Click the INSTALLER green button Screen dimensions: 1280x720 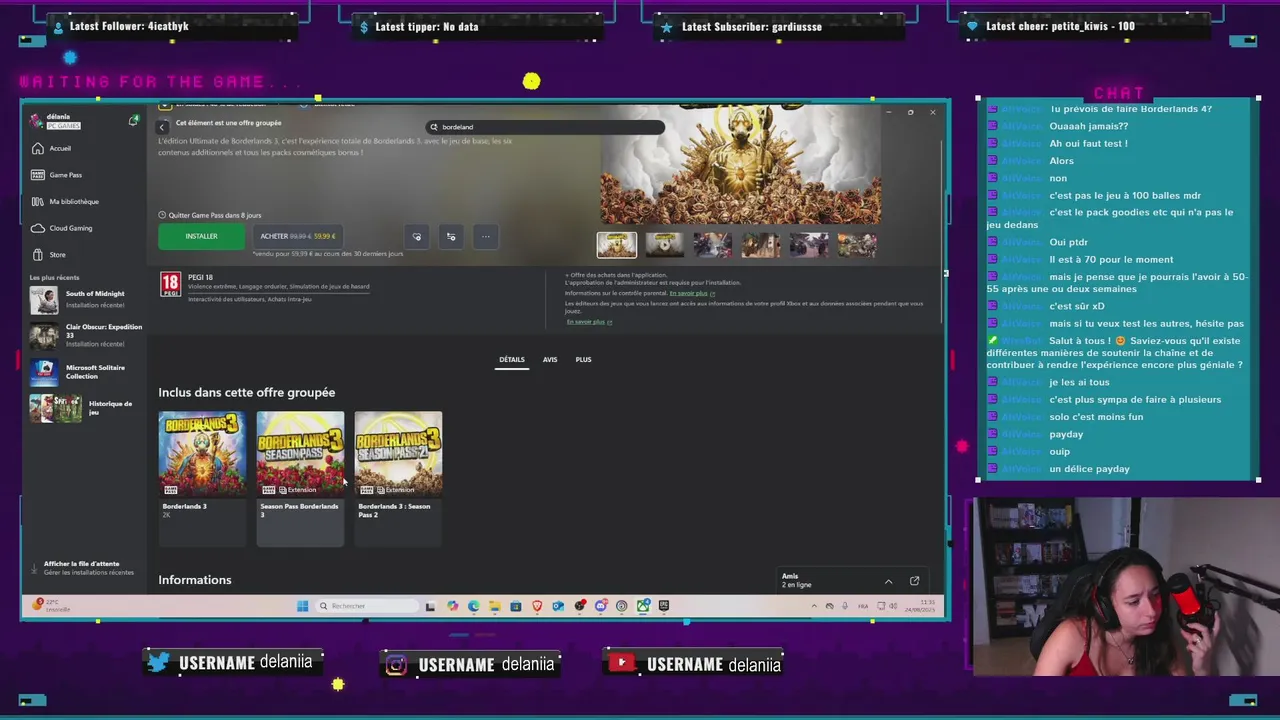201,236
